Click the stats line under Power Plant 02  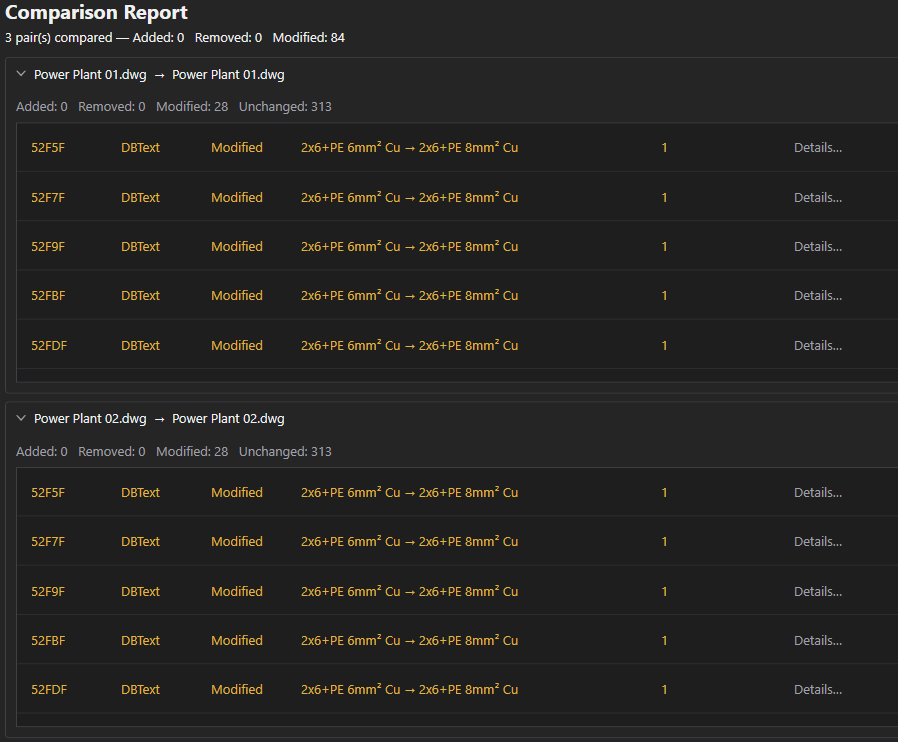[174, 452]
